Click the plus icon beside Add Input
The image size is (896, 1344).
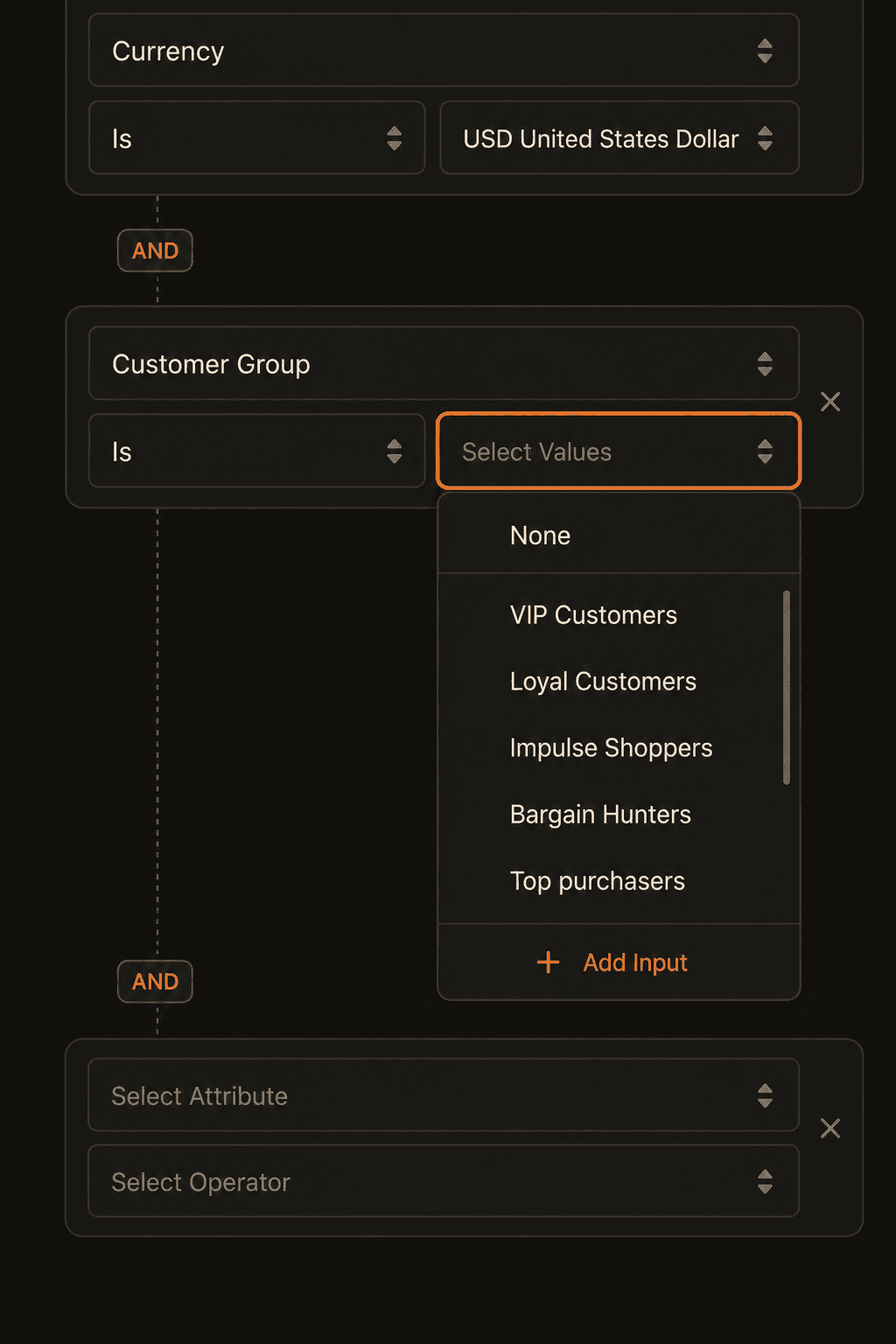pyautogui.click(x=549, y=962)
